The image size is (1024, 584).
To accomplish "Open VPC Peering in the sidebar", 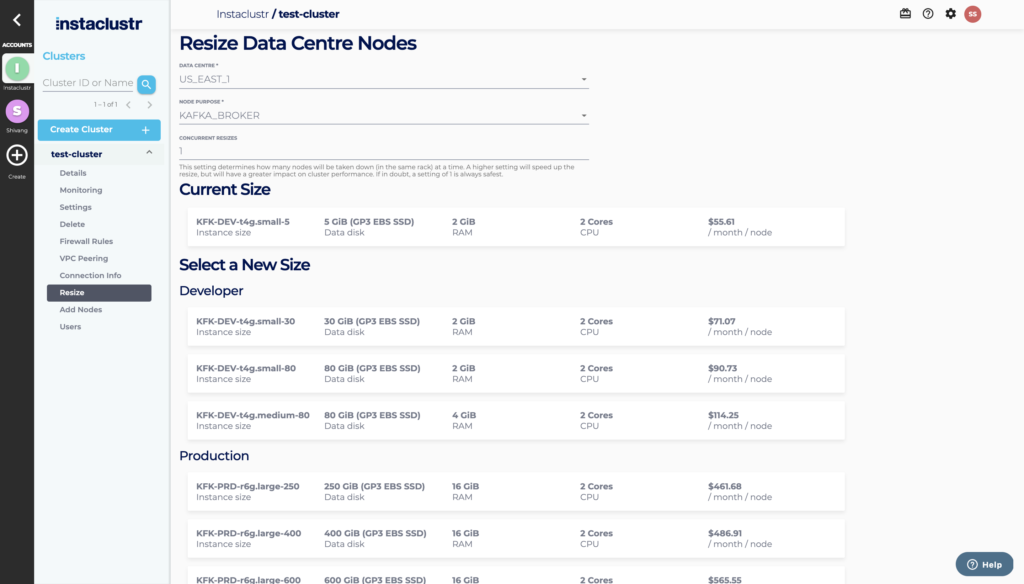I will 83,258.
